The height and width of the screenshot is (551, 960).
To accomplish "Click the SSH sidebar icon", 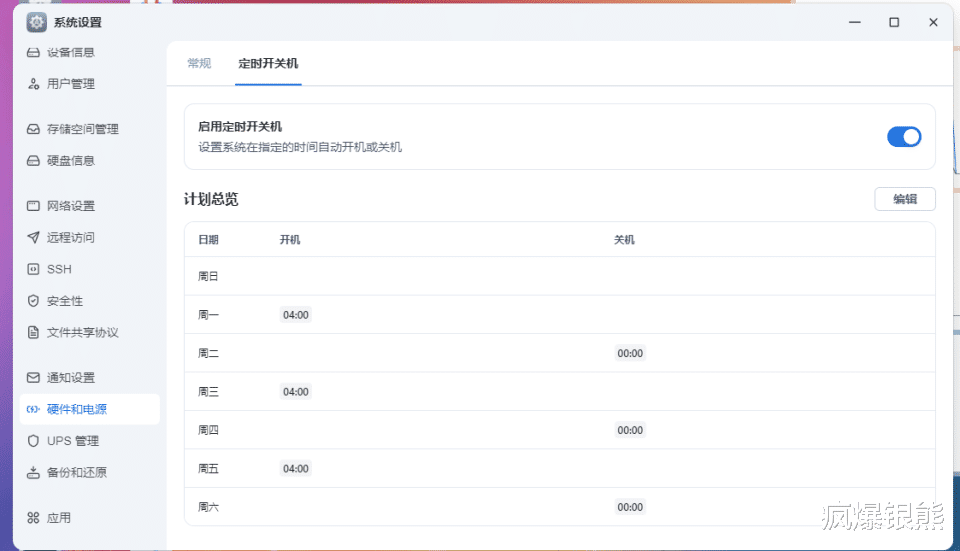I will [33, 269].
